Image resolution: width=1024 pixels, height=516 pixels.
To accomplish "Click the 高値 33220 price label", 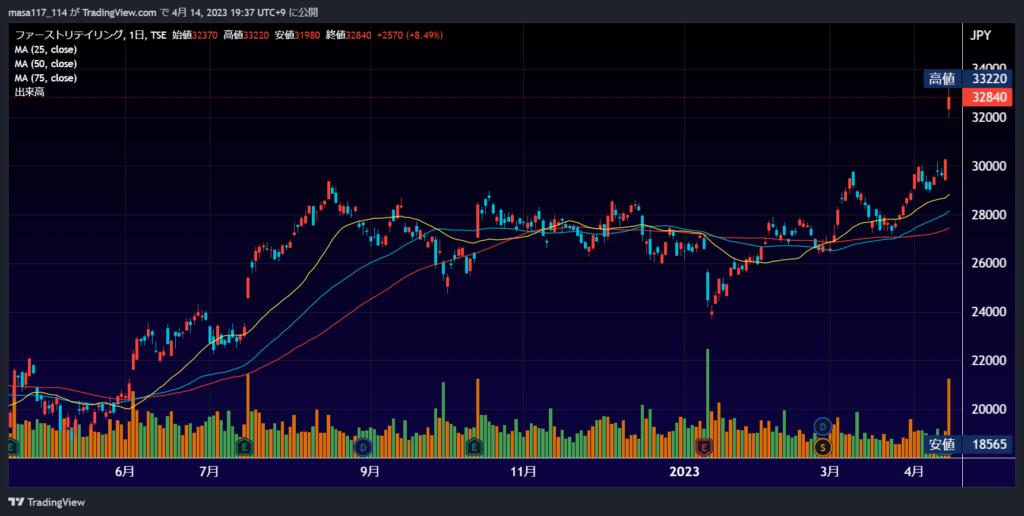I will click(x=968, y=79).
